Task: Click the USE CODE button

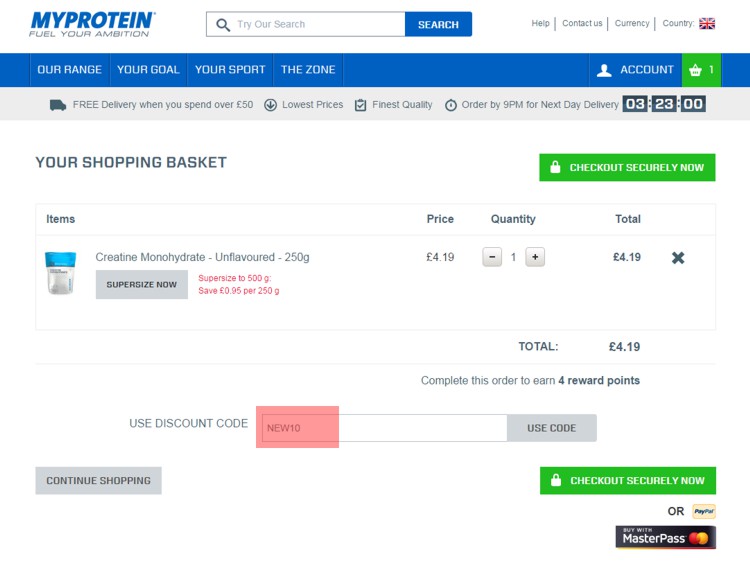Action: coord(551,428)
